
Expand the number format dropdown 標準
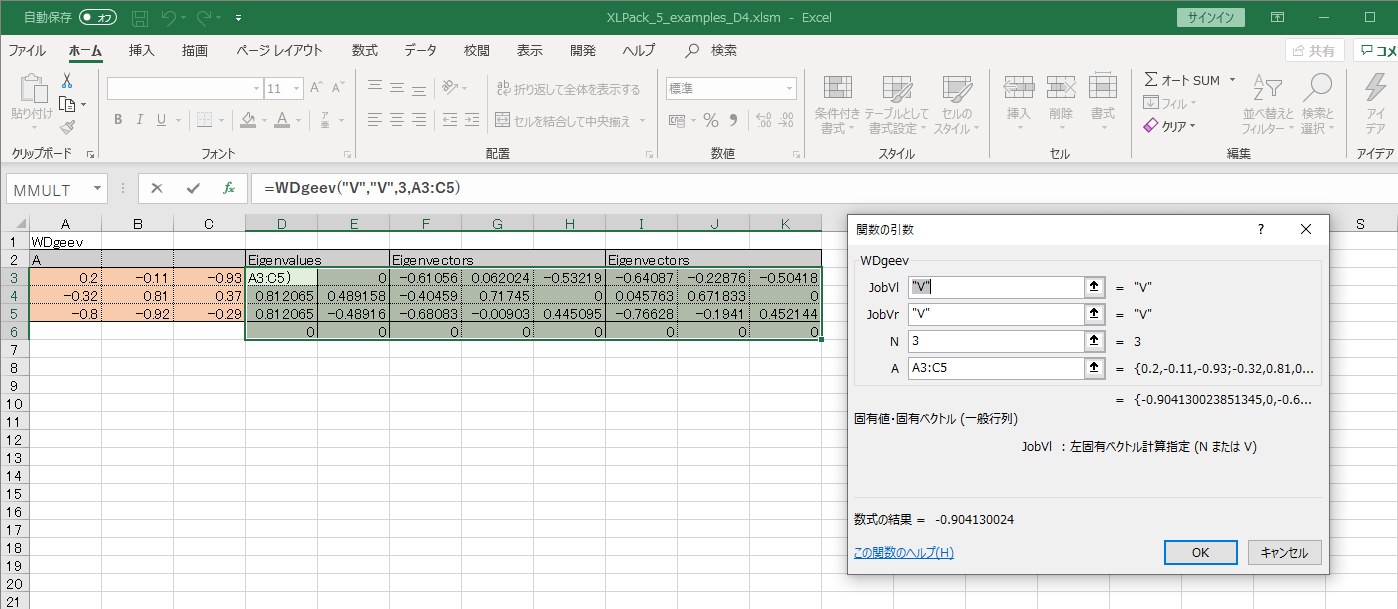pos(788,88)
